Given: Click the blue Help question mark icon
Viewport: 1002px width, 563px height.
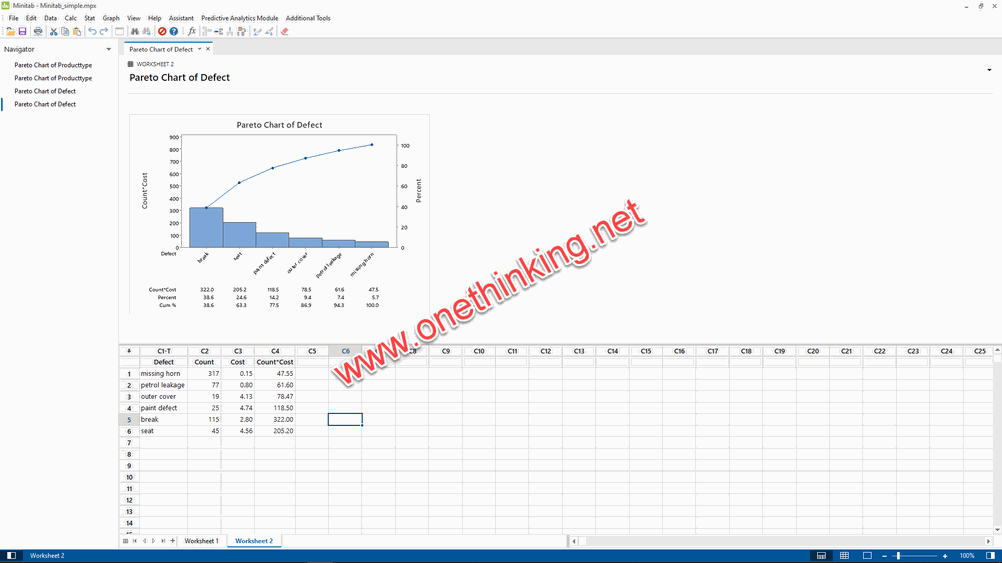Looking at the screenshot, I should click(x=174, y=32).
